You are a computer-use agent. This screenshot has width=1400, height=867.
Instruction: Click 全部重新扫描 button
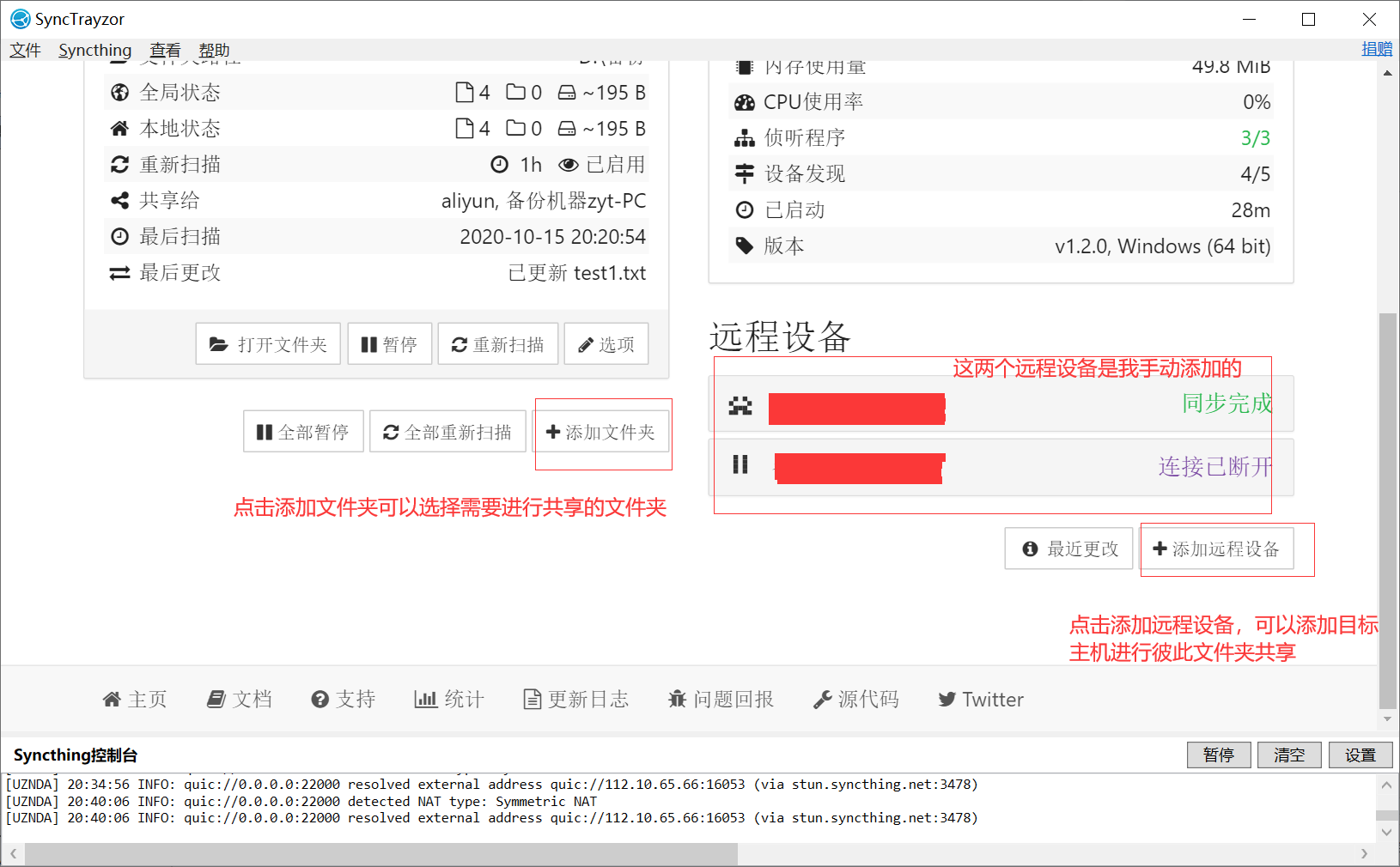447,432
